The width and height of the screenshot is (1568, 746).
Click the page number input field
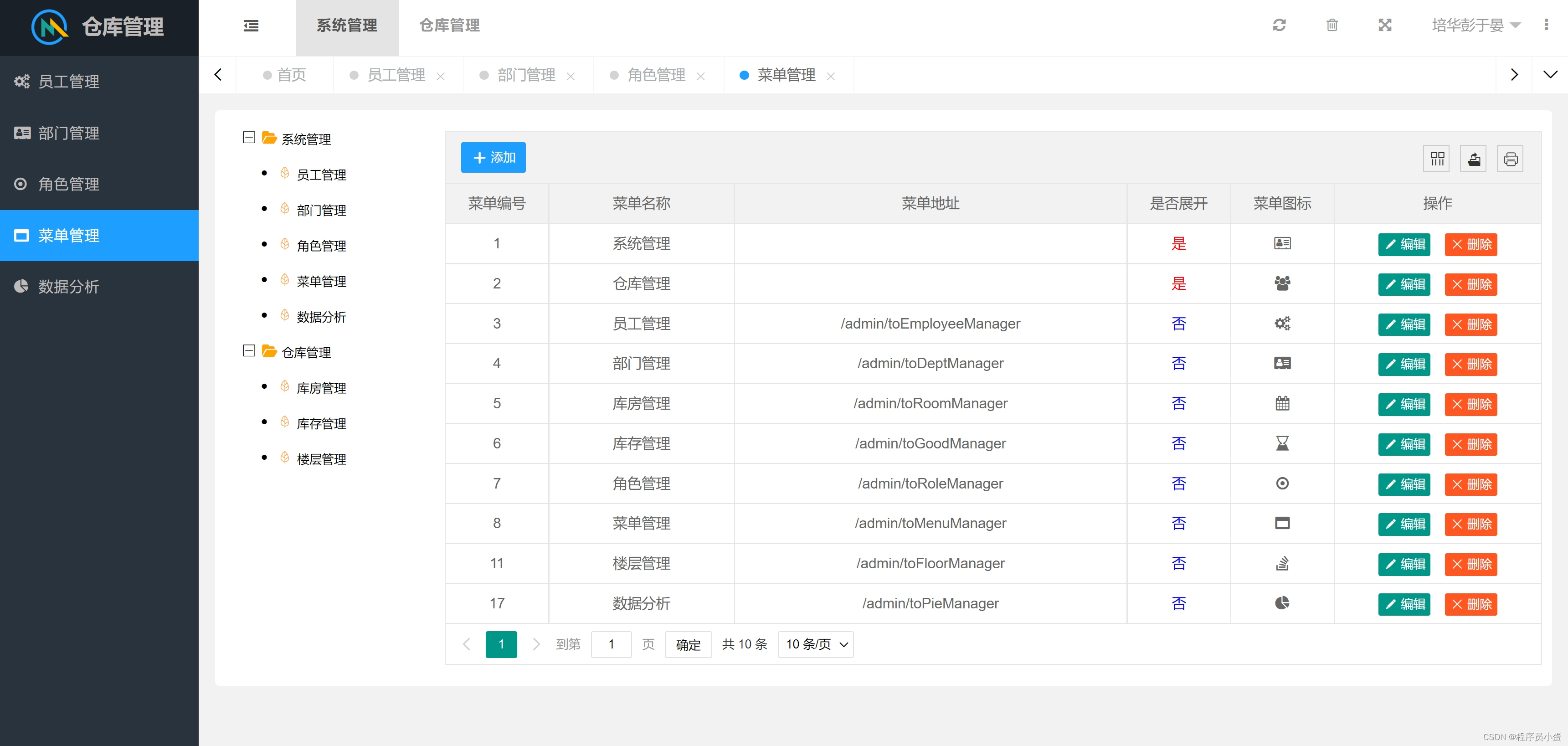pyautogui.click(x=611, y=644)
